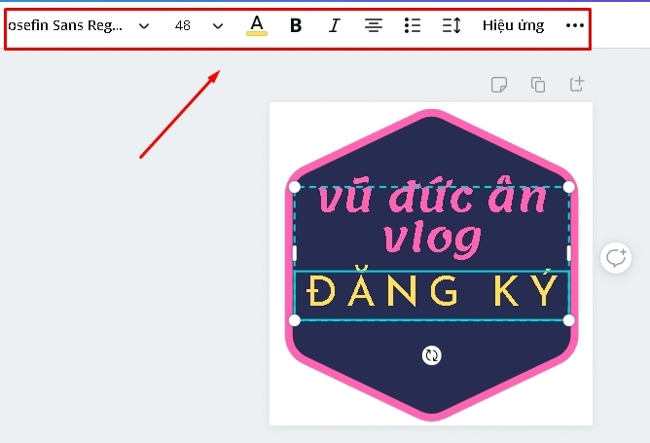Screen dimensions: 650x443
Task: Duplicate the page with the copy icon
Action: [x=538, y=85]
